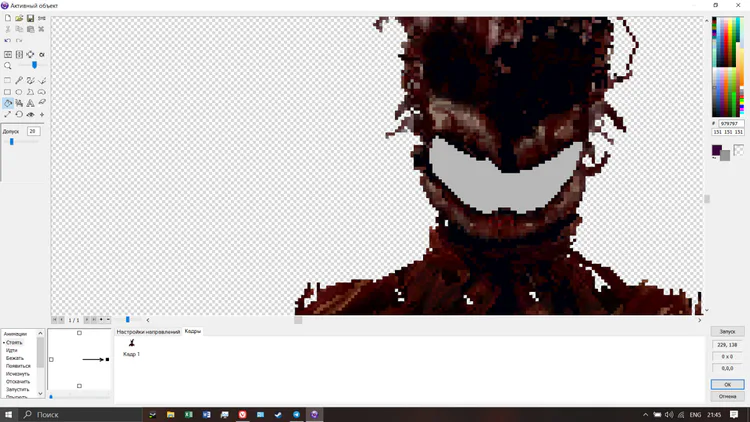
Task: Choose the resize tool with diagonal arrow
Action: (x=8, y=114)
